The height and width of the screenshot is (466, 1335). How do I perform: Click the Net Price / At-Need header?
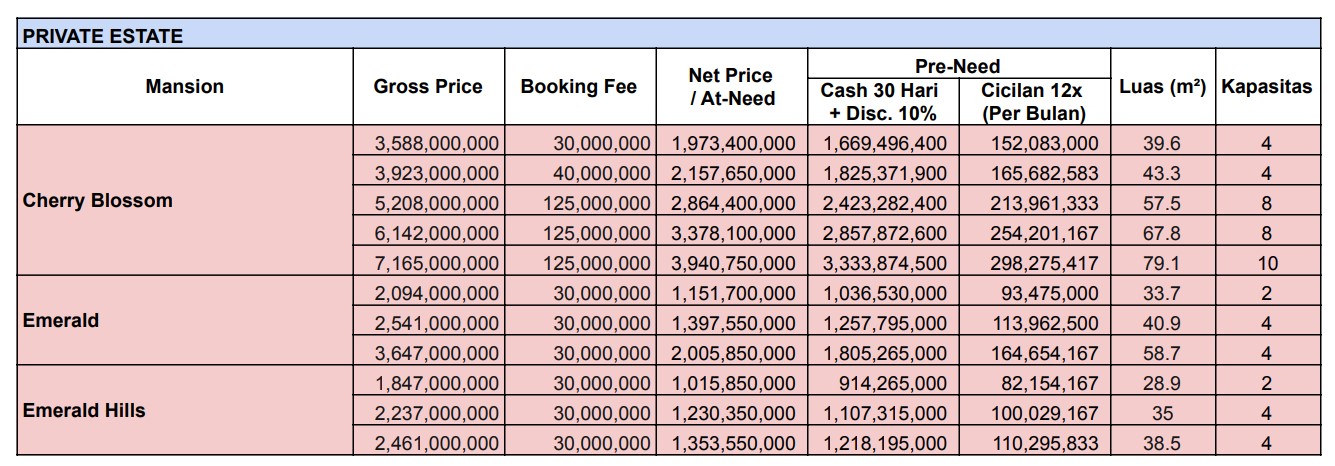(730, 87)
